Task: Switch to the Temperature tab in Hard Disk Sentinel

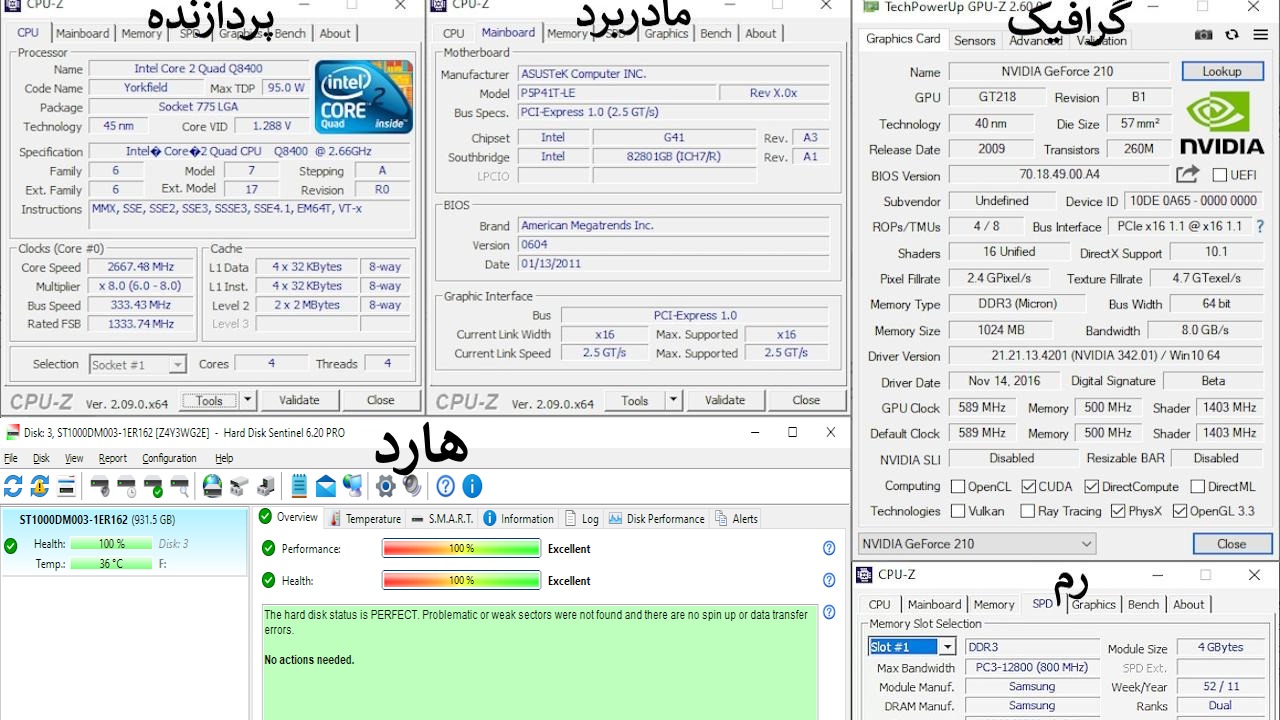Action: pos(365,518)
